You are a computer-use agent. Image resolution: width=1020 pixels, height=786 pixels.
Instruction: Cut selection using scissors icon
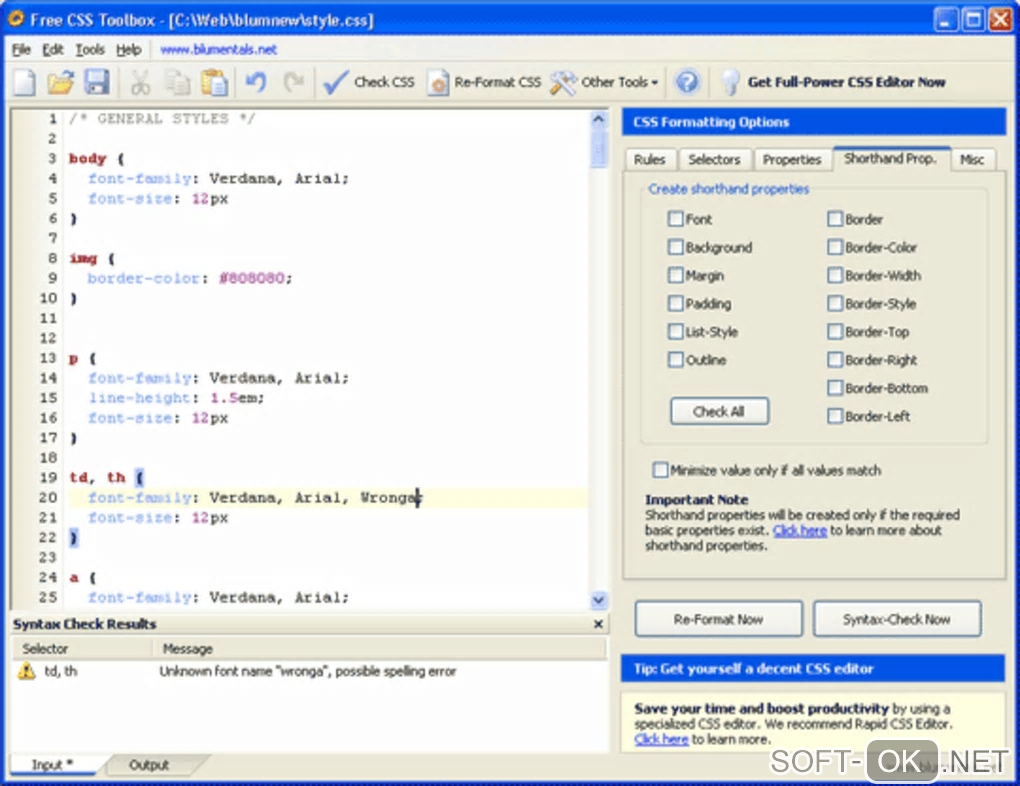click(141, 83)
